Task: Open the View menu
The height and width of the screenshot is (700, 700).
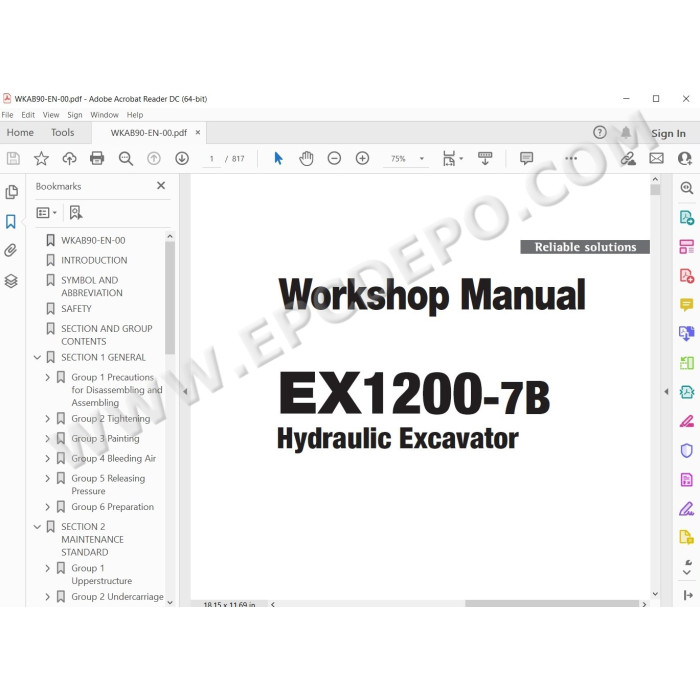Action: pyautogui.click(x=51, y=115)
